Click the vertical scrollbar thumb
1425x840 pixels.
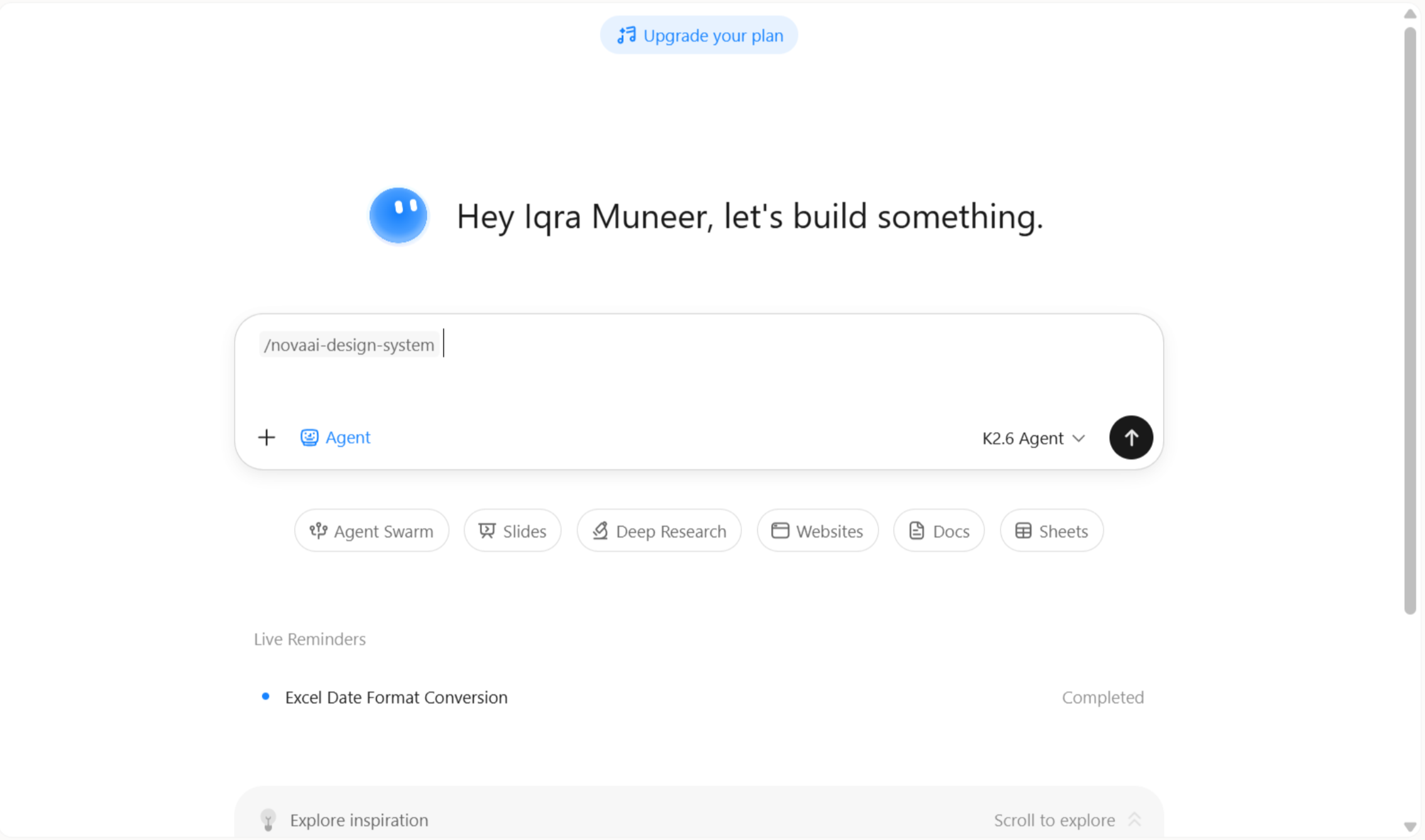pyautogui.click(x=1410, y=321)
